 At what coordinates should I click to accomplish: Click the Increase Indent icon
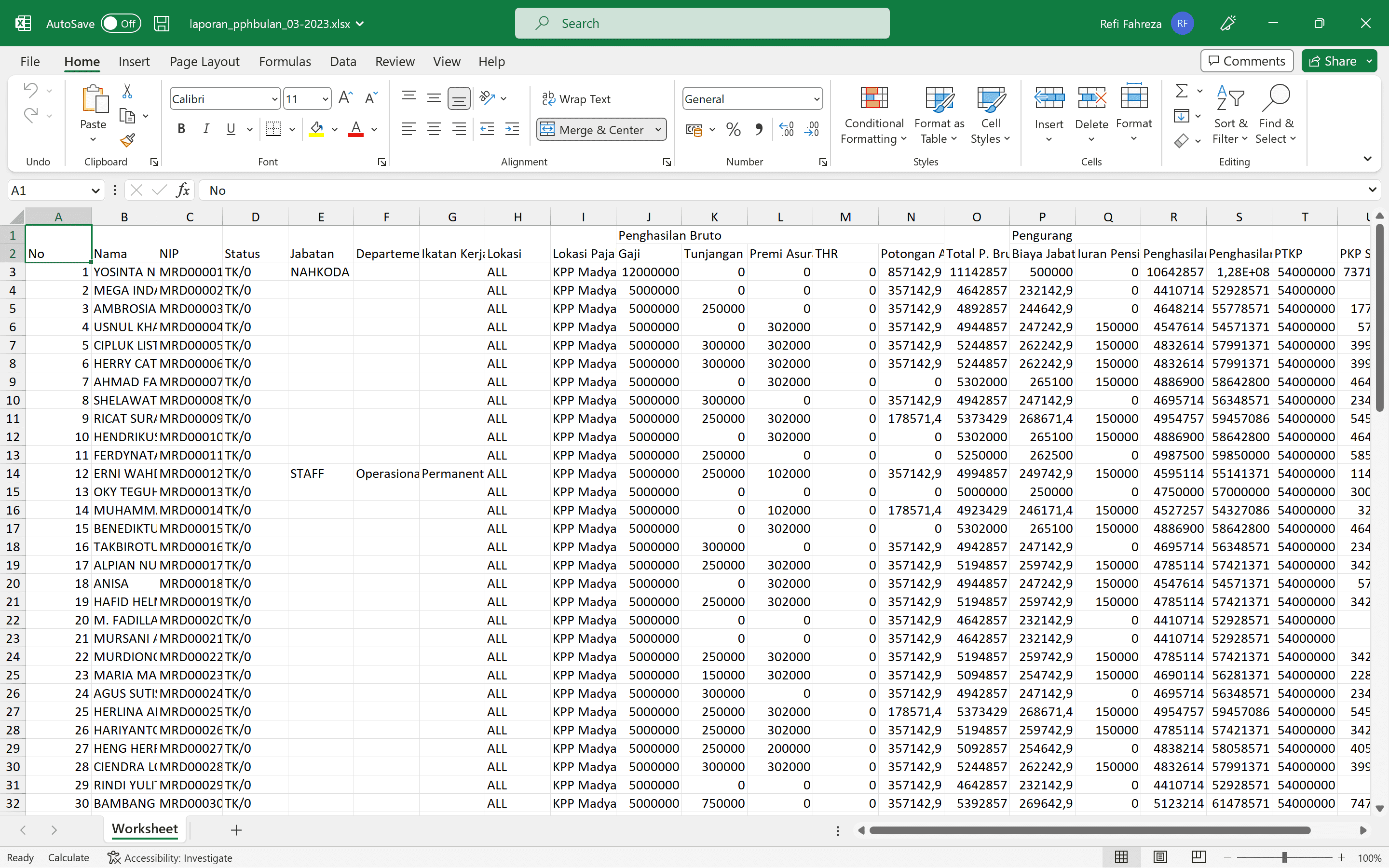(x=512, y=129)
